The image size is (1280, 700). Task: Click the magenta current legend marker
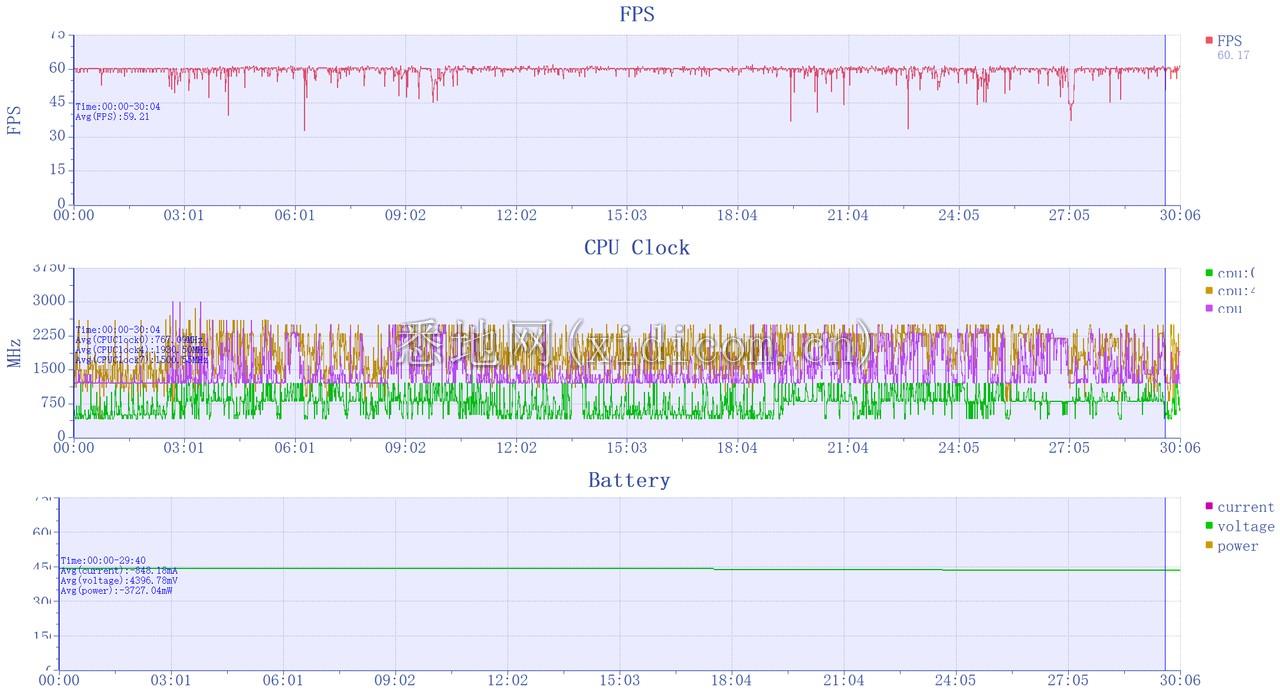(1209, 507)
